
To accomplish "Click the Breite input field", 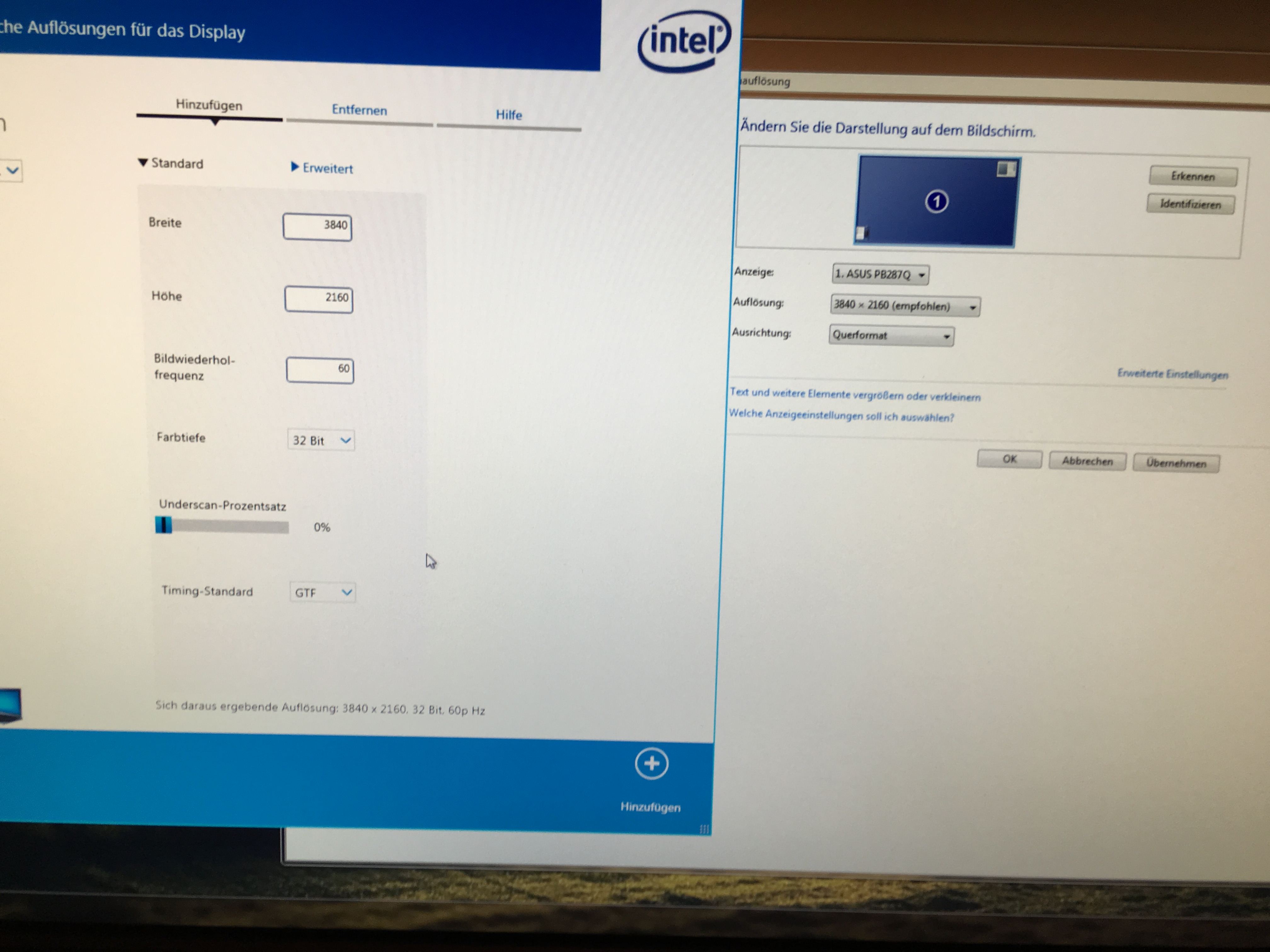I will [317, 226].
